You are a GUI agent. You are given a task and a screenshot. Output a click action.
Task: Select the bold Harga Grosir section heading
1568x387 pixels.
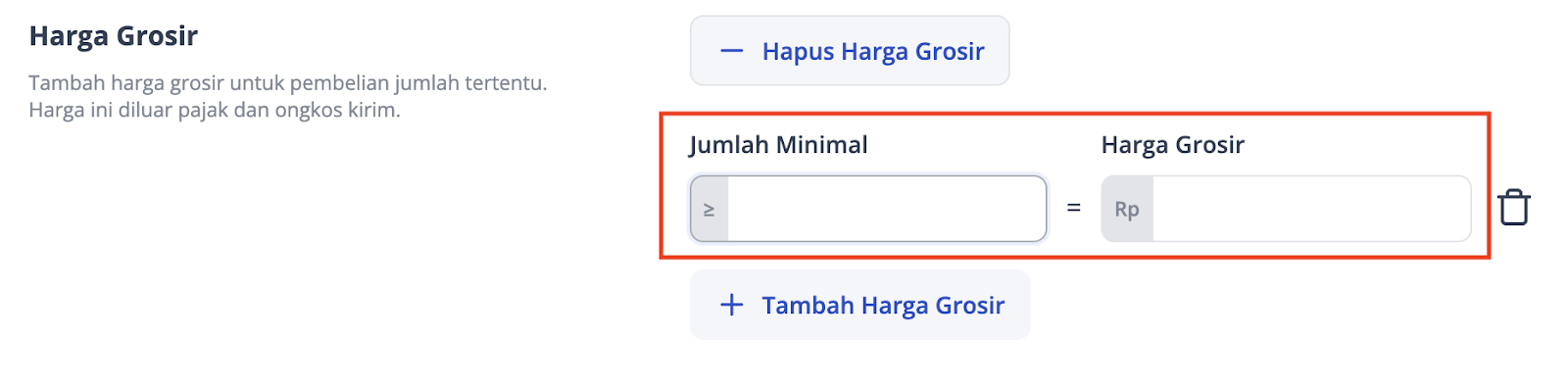tap(114, 36)
